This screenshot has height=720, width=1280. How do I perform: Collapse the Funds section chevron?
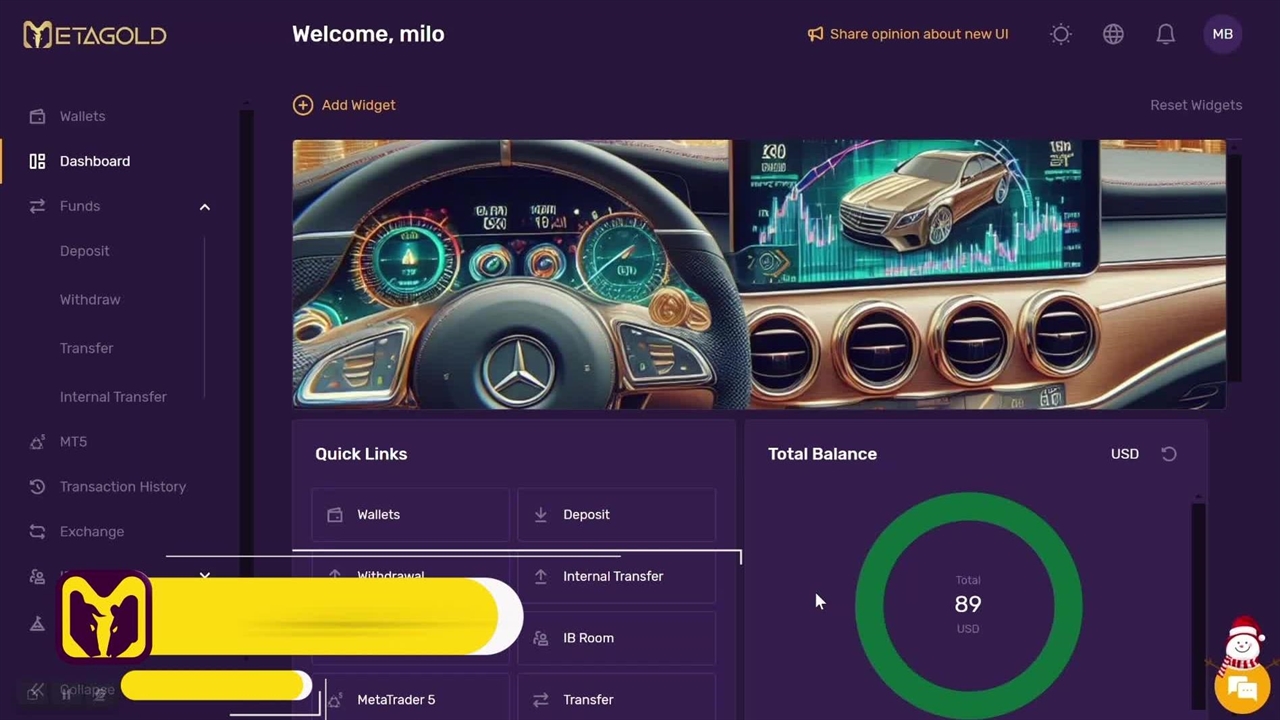coord(204,206)
